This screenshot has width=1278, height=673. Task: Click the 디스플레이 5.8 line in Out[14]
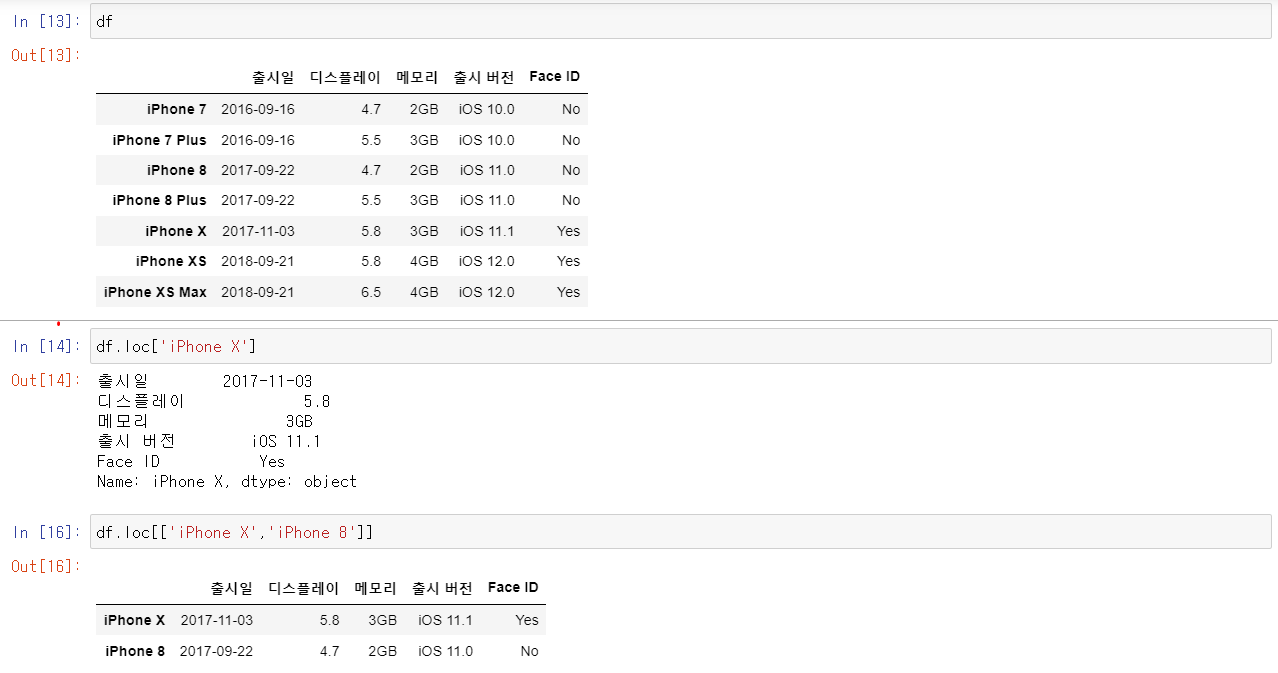[x=214, y=401]
